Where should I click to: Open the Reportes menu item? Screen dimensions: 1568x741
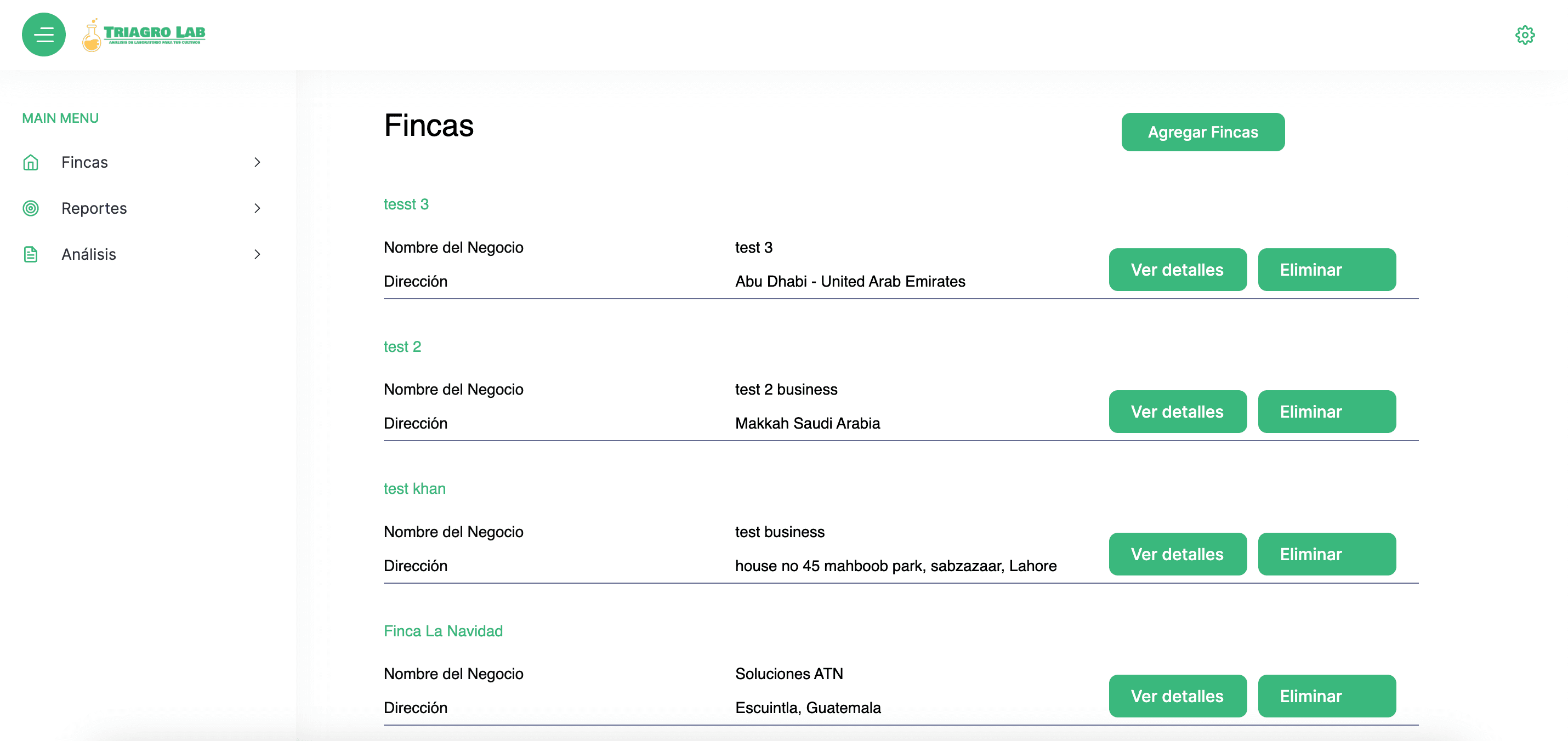[94, 208]
